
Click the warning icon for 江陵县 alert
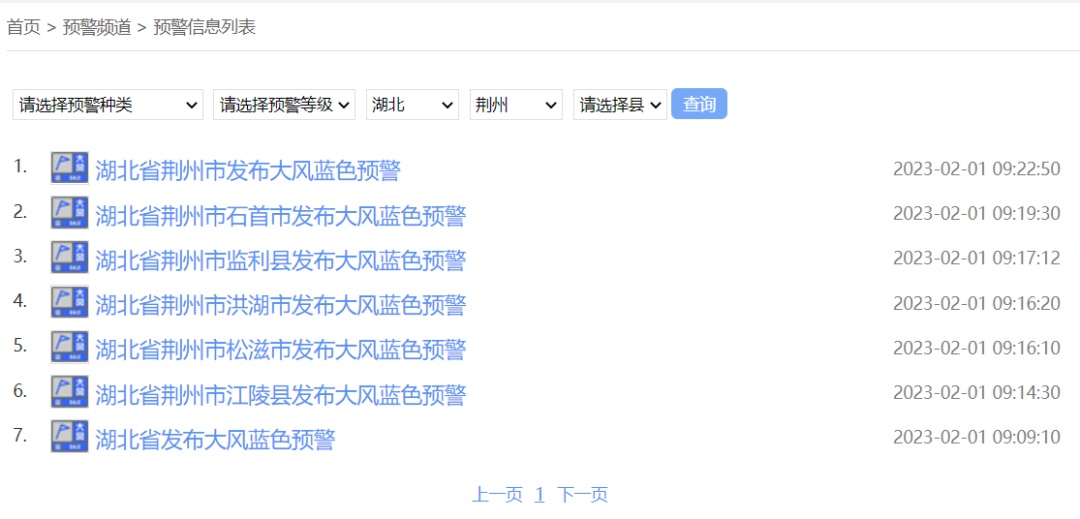tap(69, 392)
